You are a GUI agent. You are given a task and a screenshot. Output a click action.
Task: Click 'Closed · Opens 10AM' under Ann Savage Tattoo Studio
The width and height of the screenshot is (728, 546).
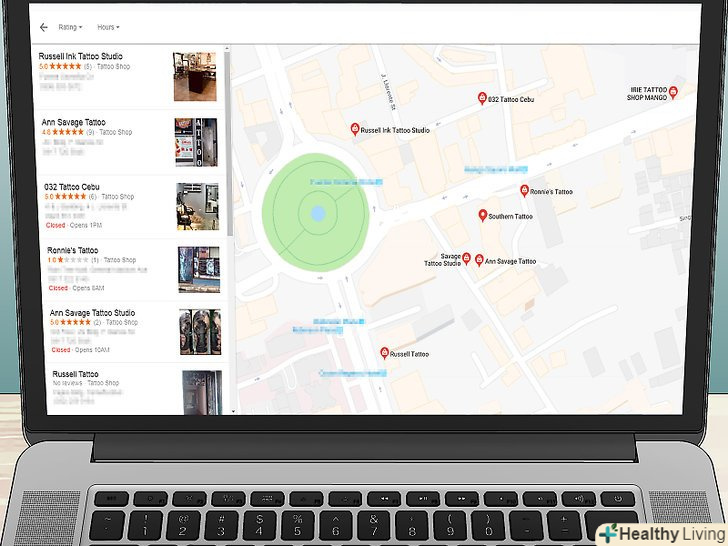(x=80, y=350)
